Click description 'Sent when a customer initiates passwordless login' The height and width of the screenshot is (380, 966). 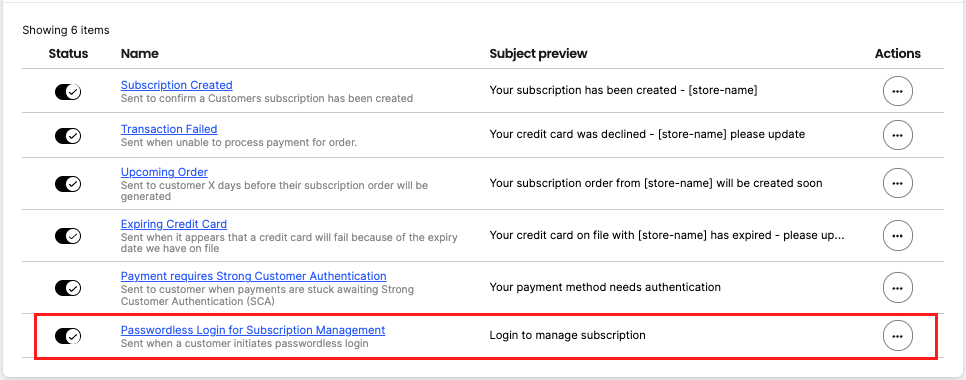pyautogui.click(x=245, y=344)
